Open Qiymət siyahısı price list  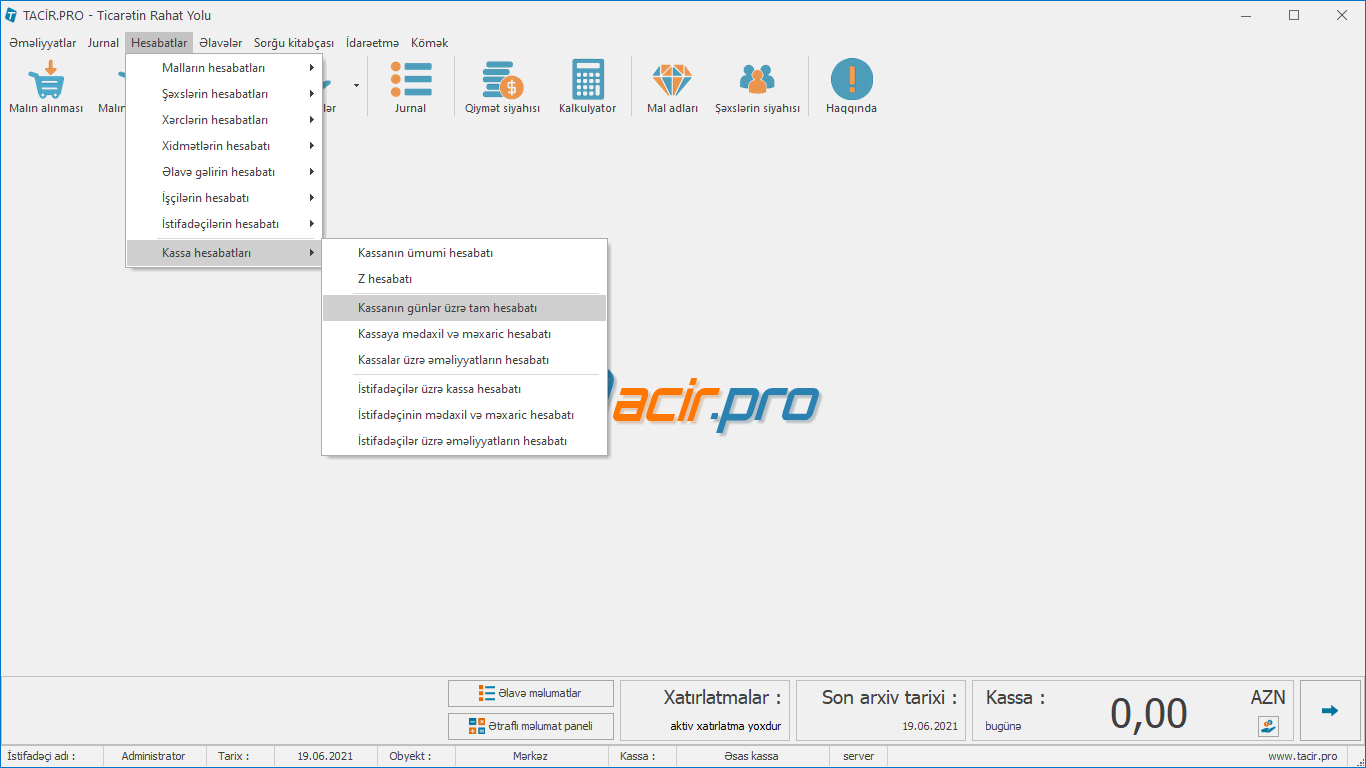pos(502,80)
